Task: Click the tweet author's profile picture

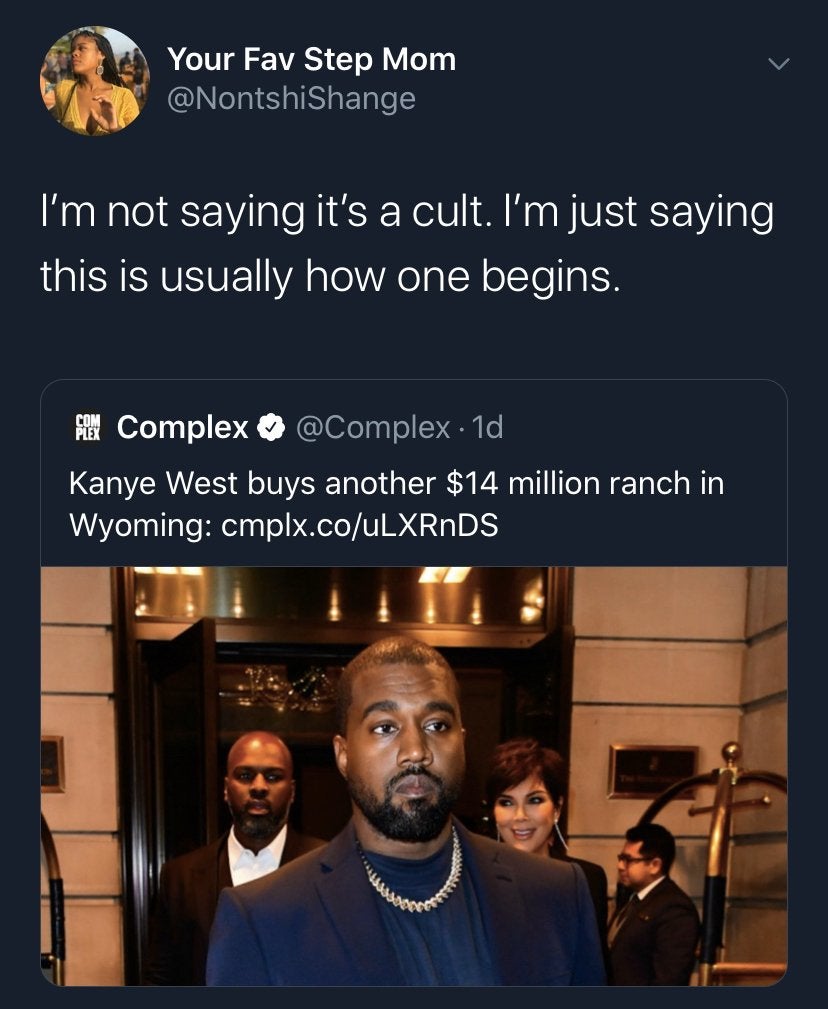Action: click(x=94, y=80)
